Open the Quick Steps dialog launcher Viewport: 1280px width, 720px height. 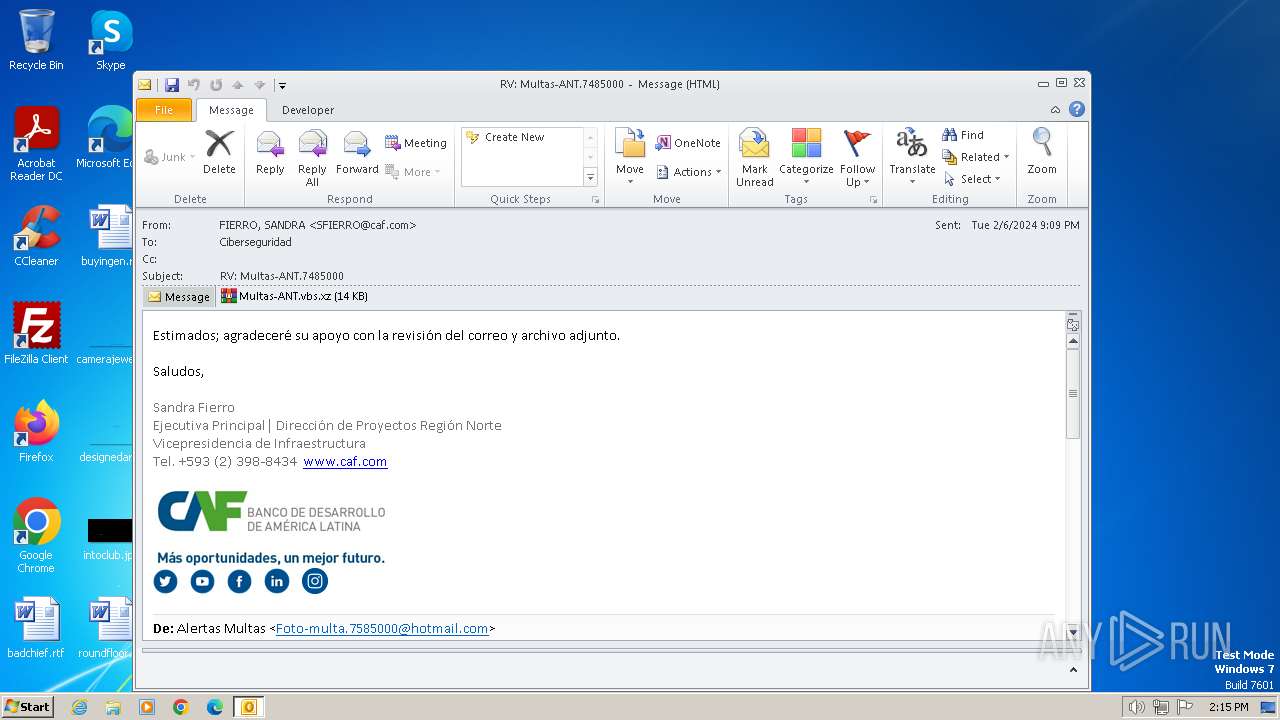point(596,200)
